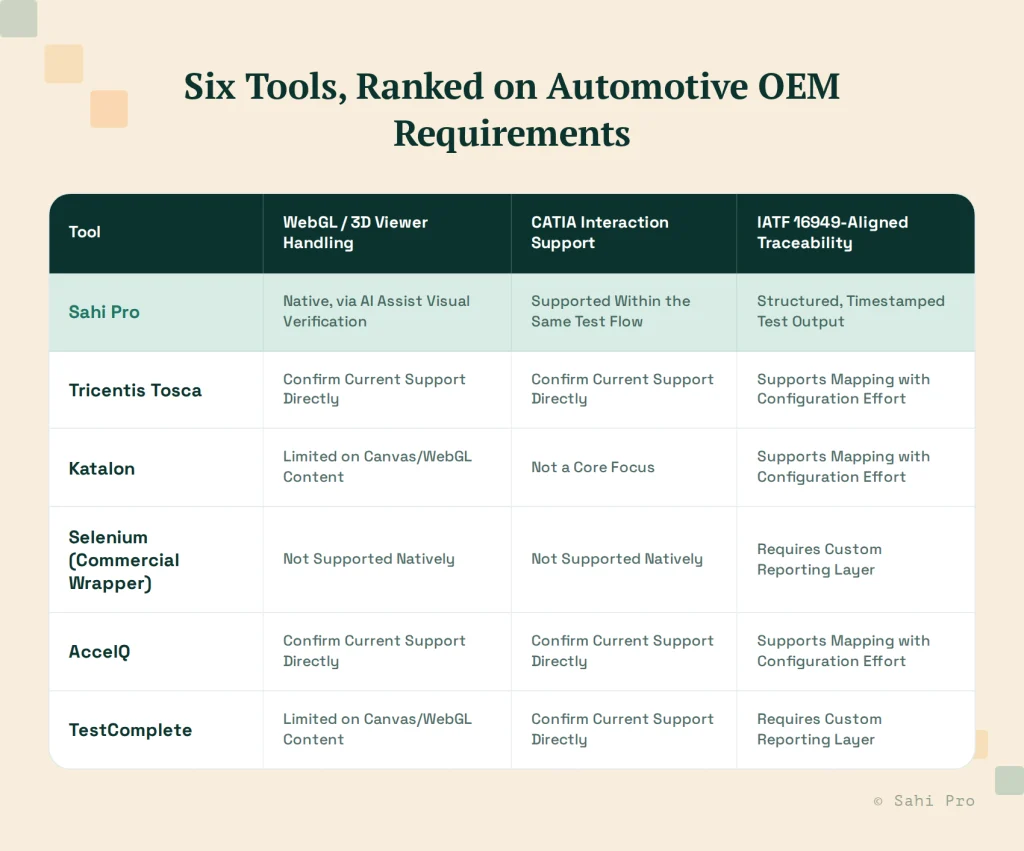Screen dimensions: 1024x851
Task: Click Tricentis Tosca's CATIA 'Confirm Current Support Directly' cell
Action: [622, 389]
